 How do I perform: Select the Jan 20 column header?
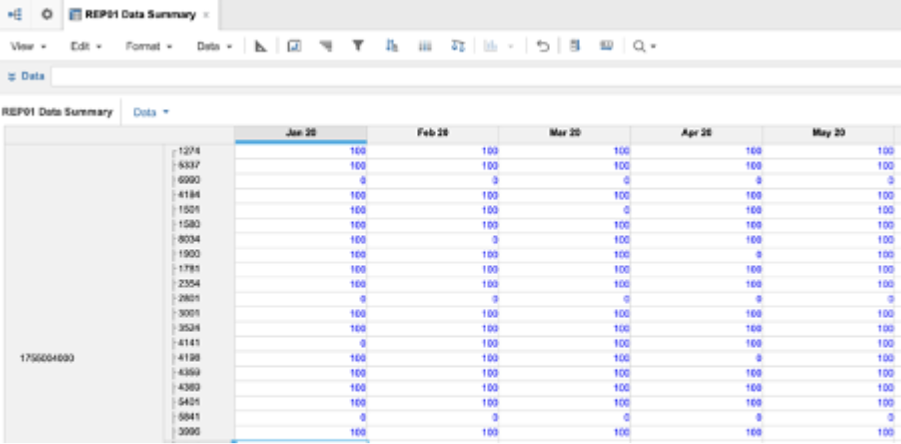pos(301,133)
